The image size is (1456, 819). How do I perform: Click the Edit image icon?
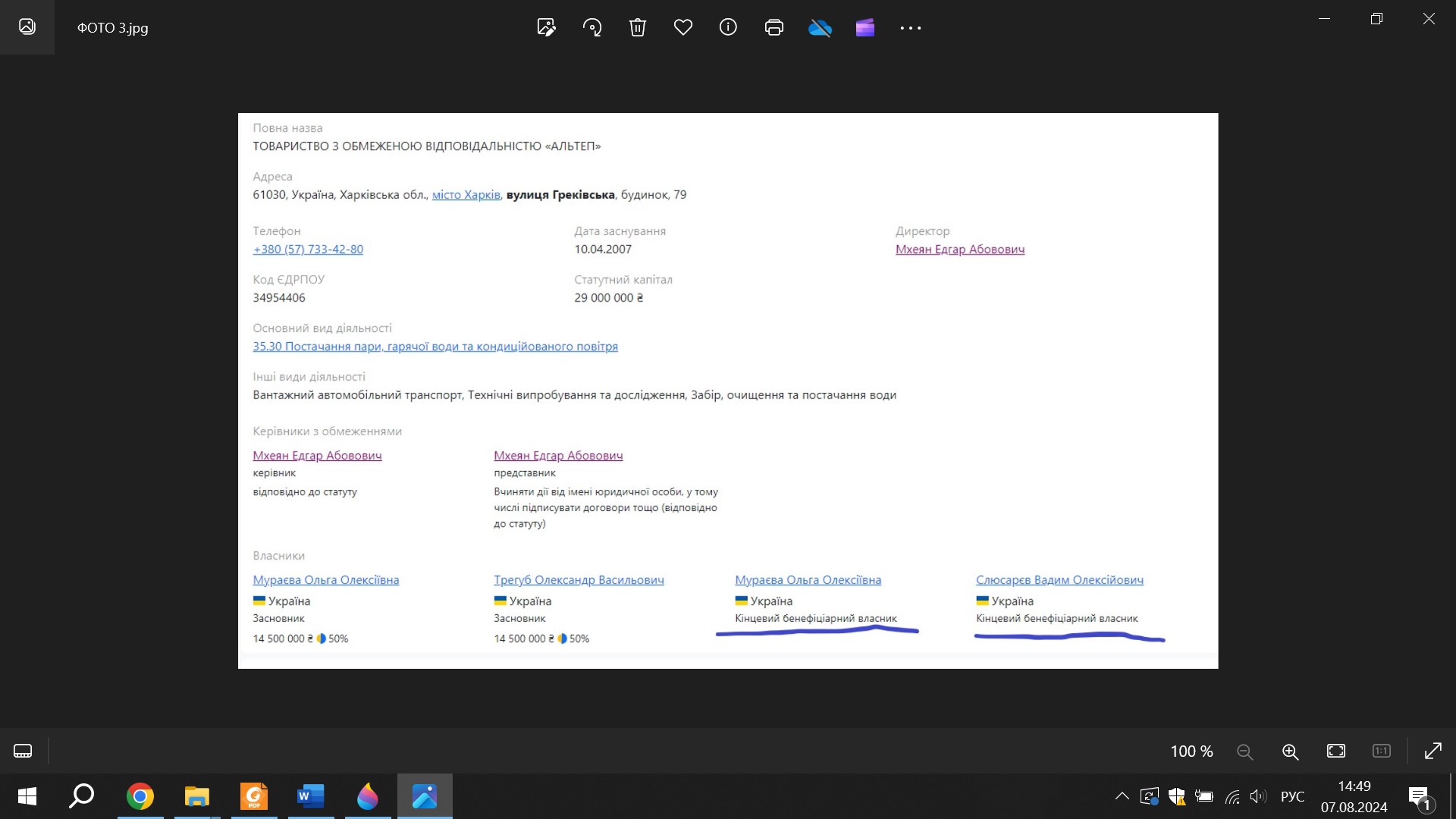[546, 28]
